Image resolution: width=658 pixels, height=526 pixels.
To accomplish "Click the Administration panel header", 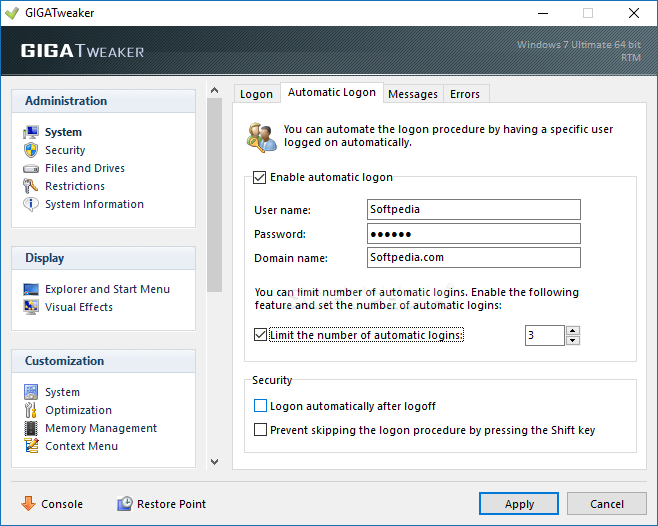I will 104,101.
